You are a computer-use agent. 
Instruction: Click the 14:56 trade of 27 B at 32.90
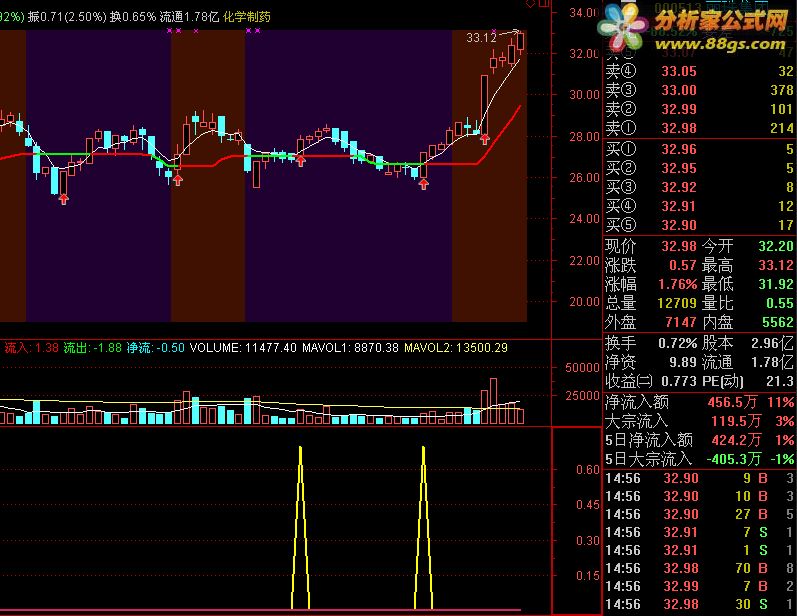tap(699, 514)
